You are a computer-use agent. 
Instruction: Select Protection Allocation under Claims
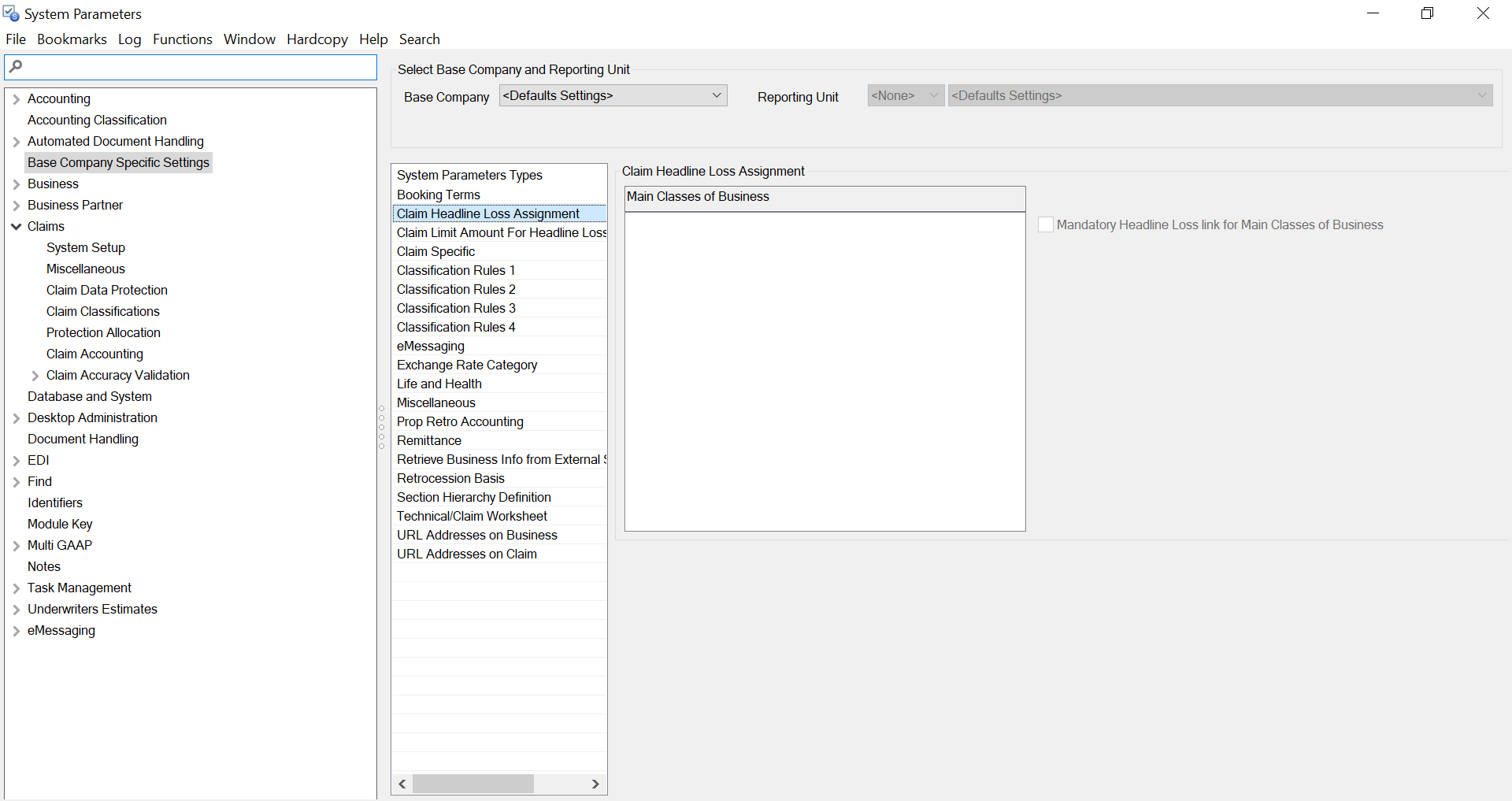click(x=103, y=333)
